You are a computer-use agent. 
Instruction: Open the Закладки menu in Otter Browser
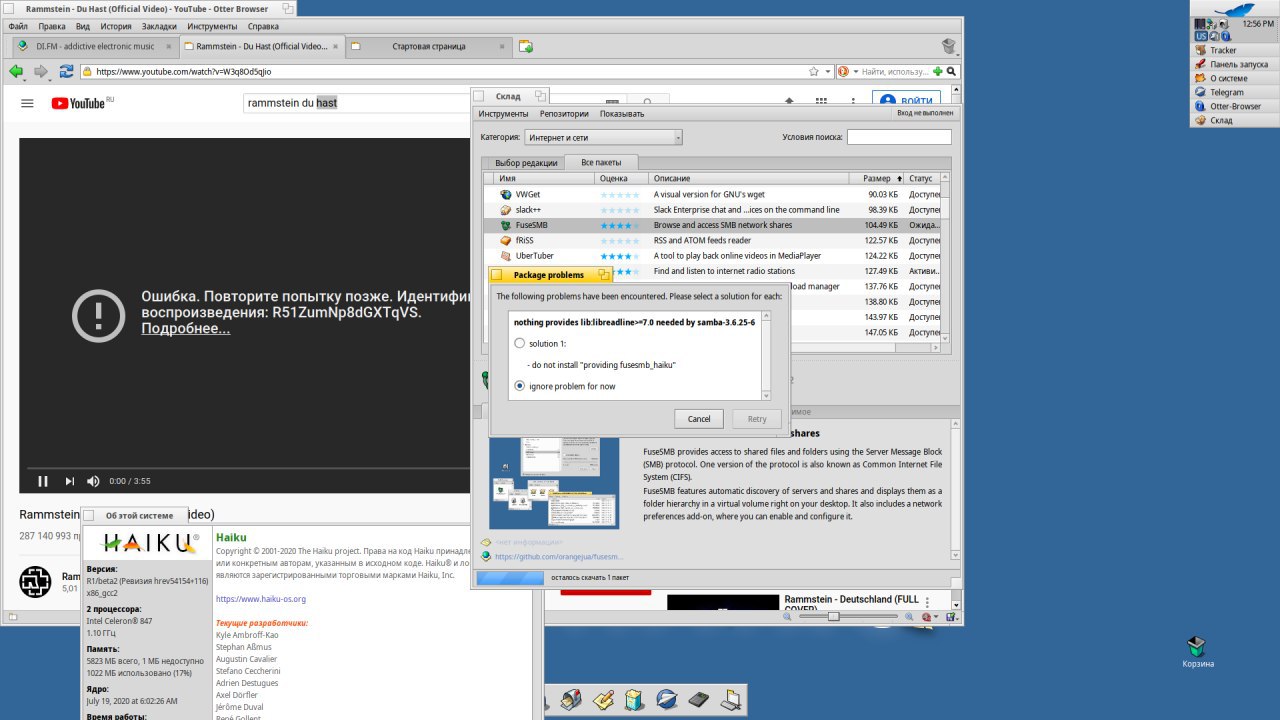[159, 26]
